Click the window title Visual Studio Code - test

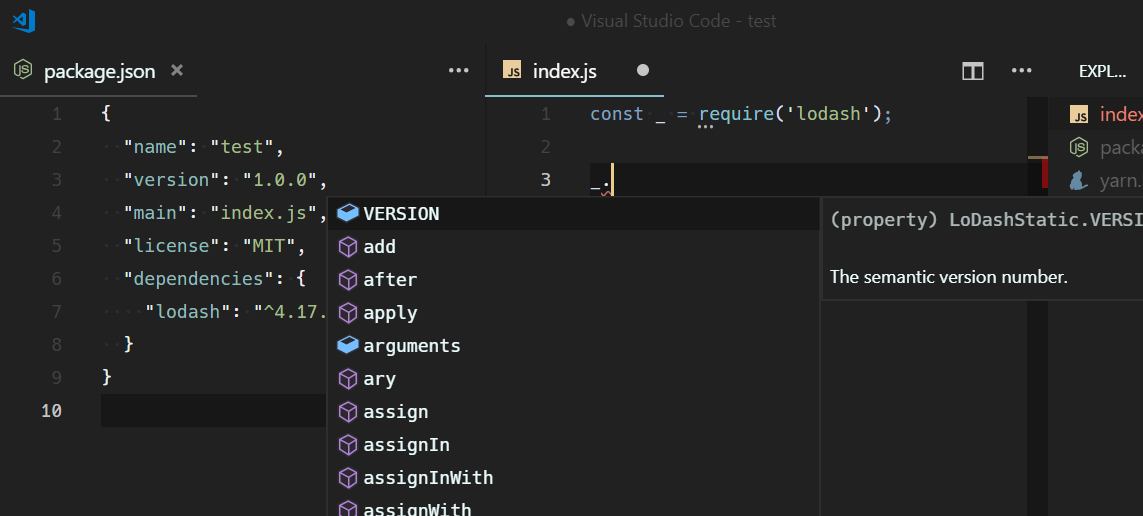click(x=679, y=21)
